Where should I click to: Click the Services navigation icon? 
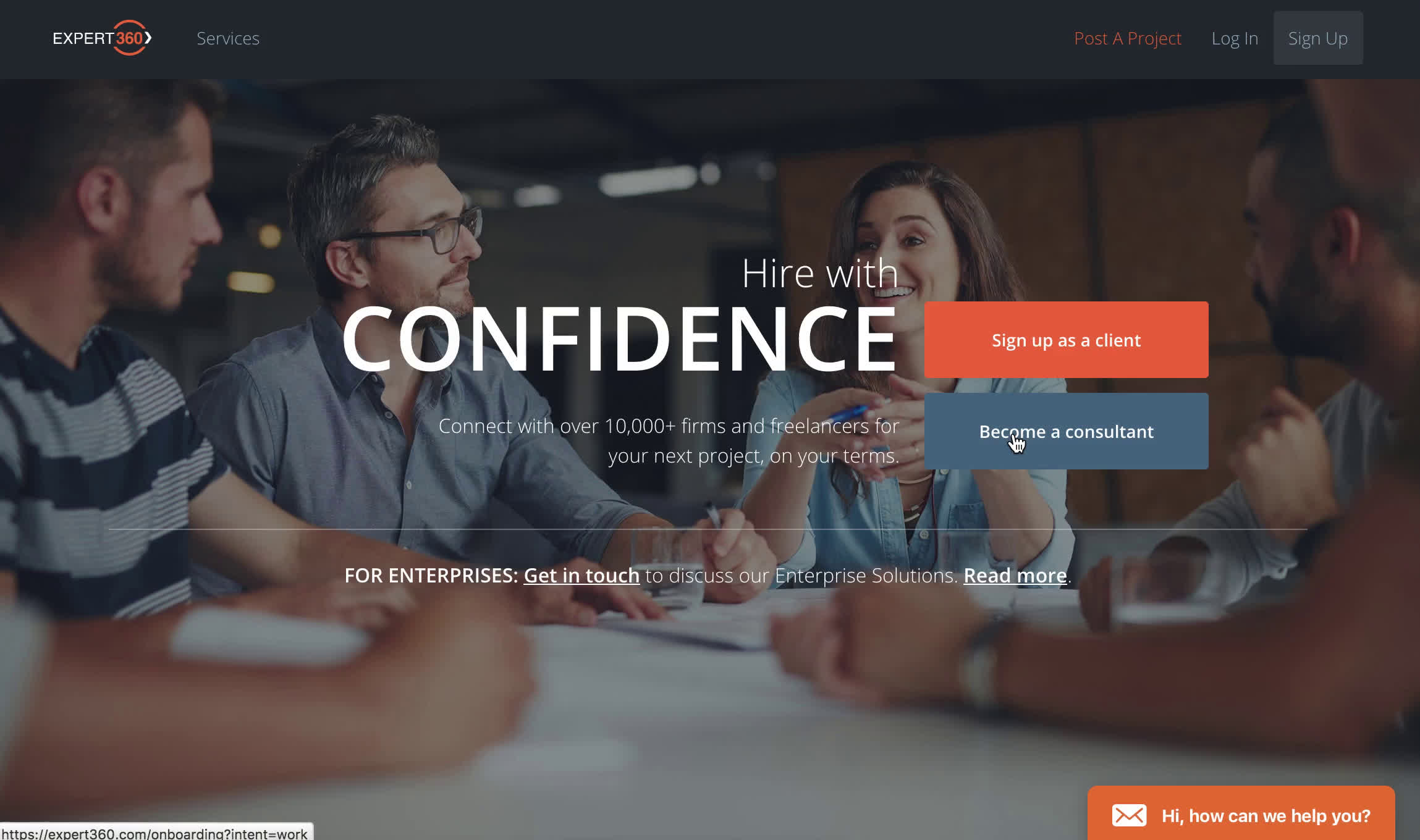click(227, 38)
